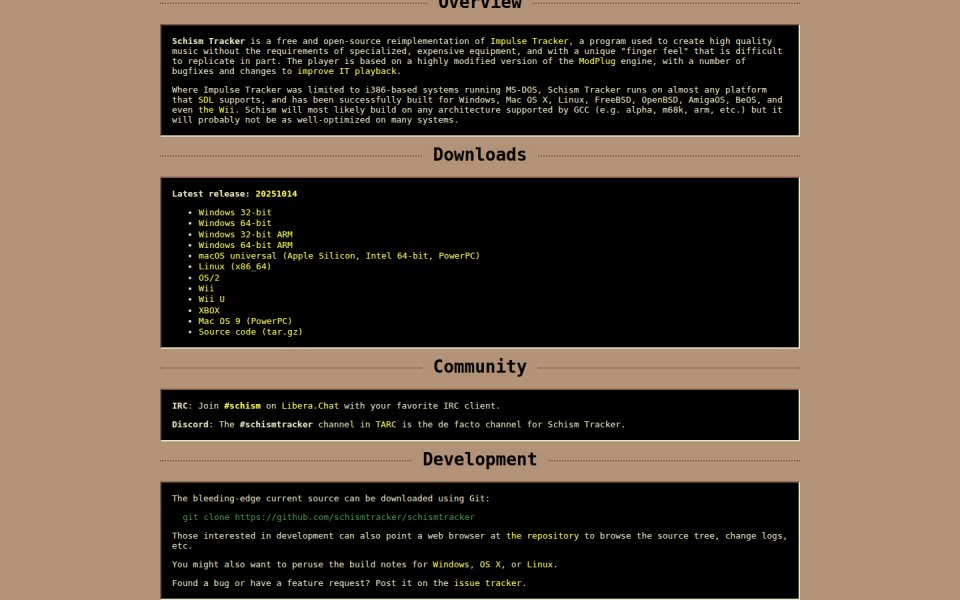Open the XBOX download link
Screen dimensions: 960x600
click(209, 310)
